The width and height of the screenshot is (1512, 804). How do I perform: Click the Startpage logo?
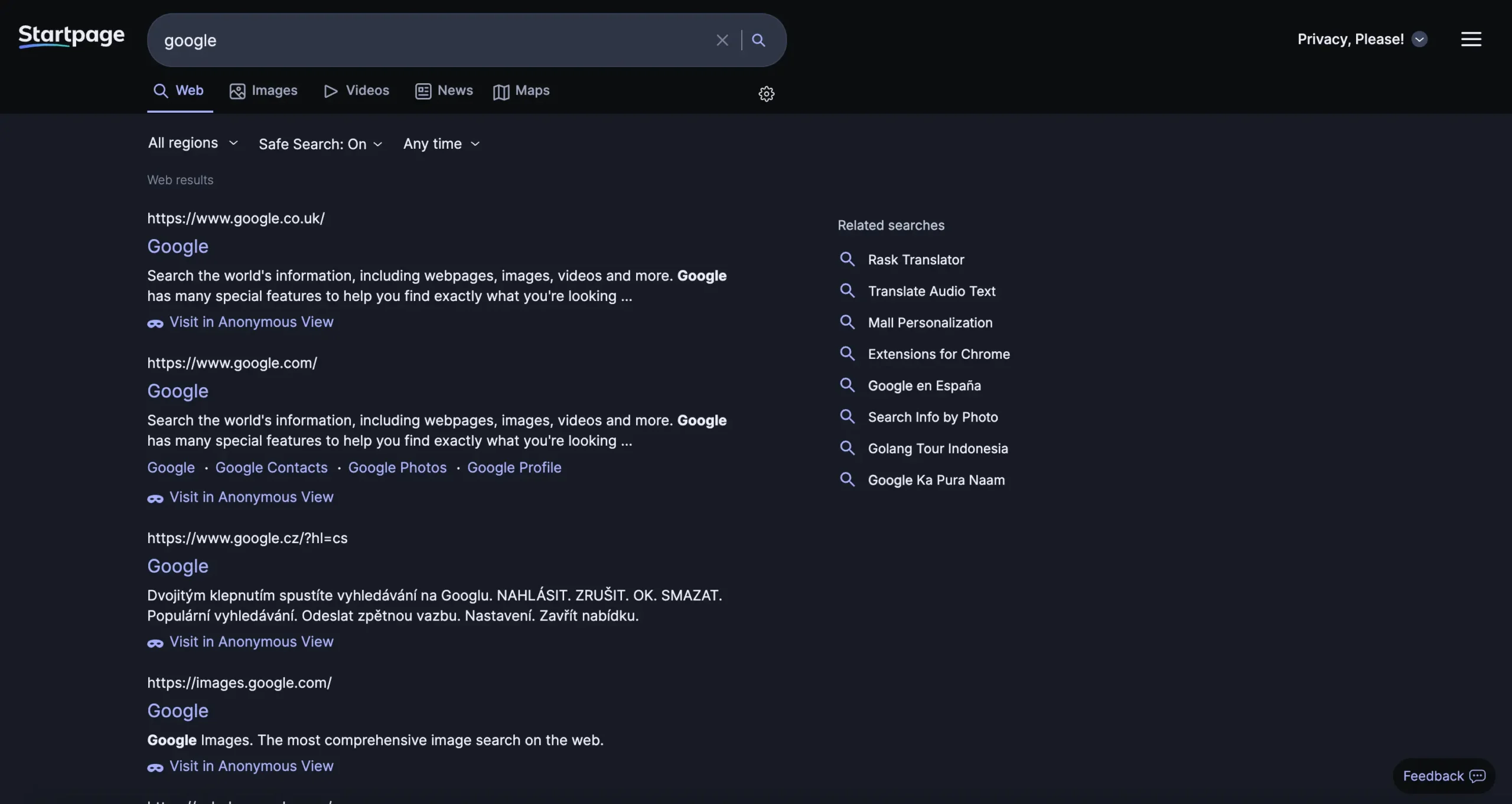point(71,37)
